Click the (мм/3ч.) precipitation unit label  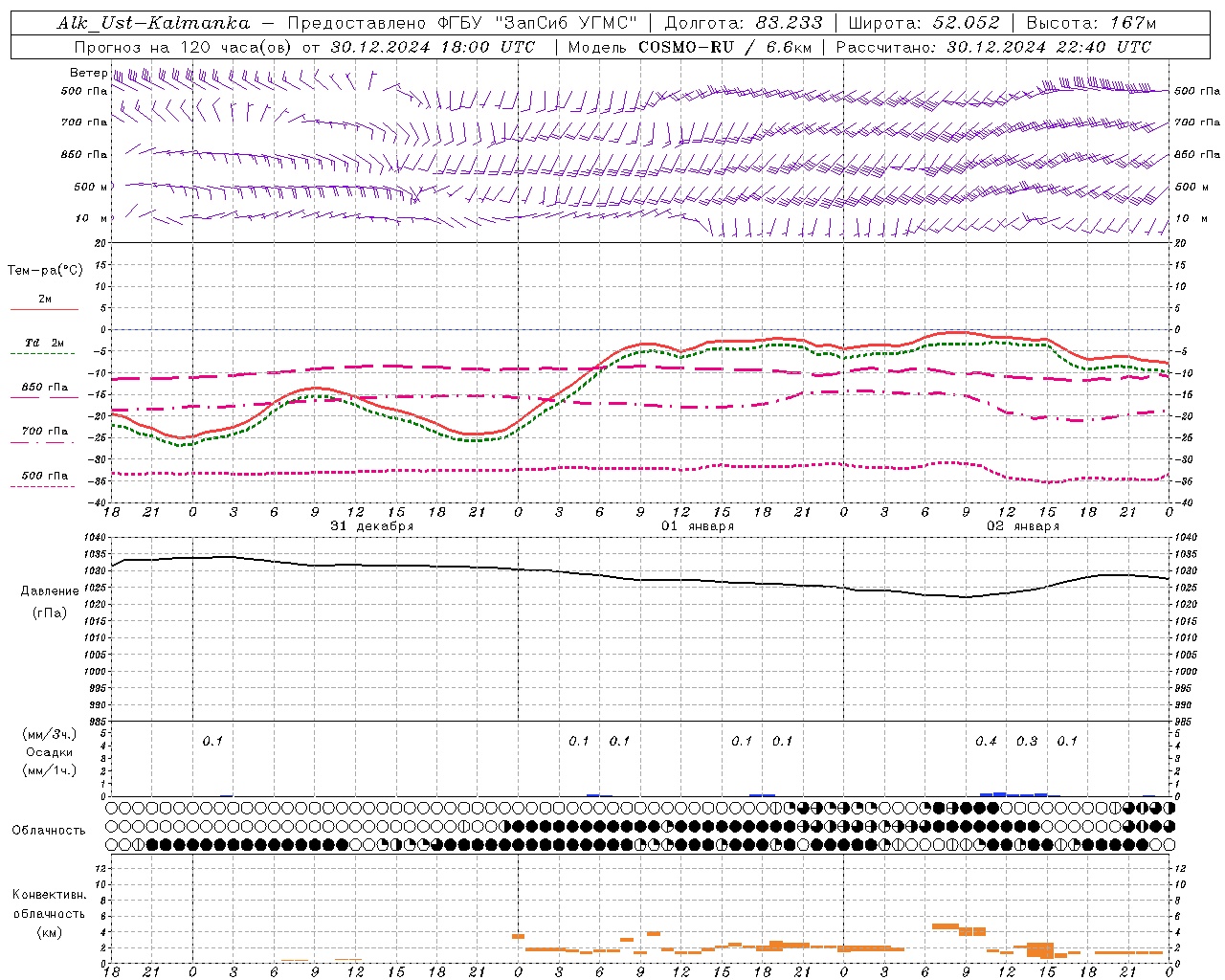50,734
